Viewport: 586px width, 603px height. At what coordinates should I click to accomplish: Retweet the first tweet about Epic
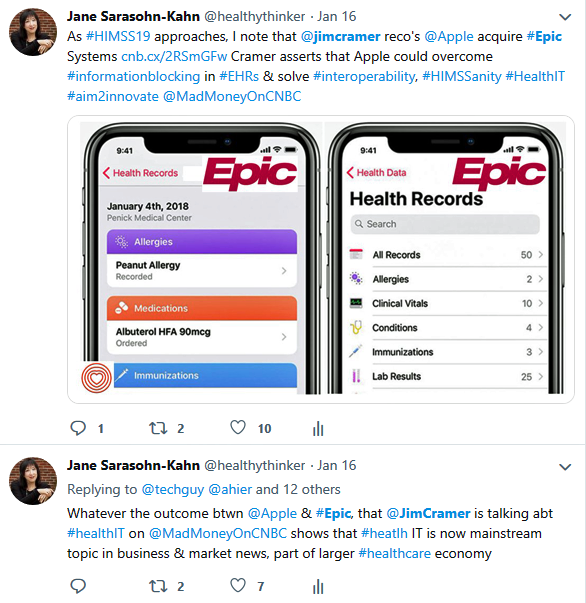158,428
